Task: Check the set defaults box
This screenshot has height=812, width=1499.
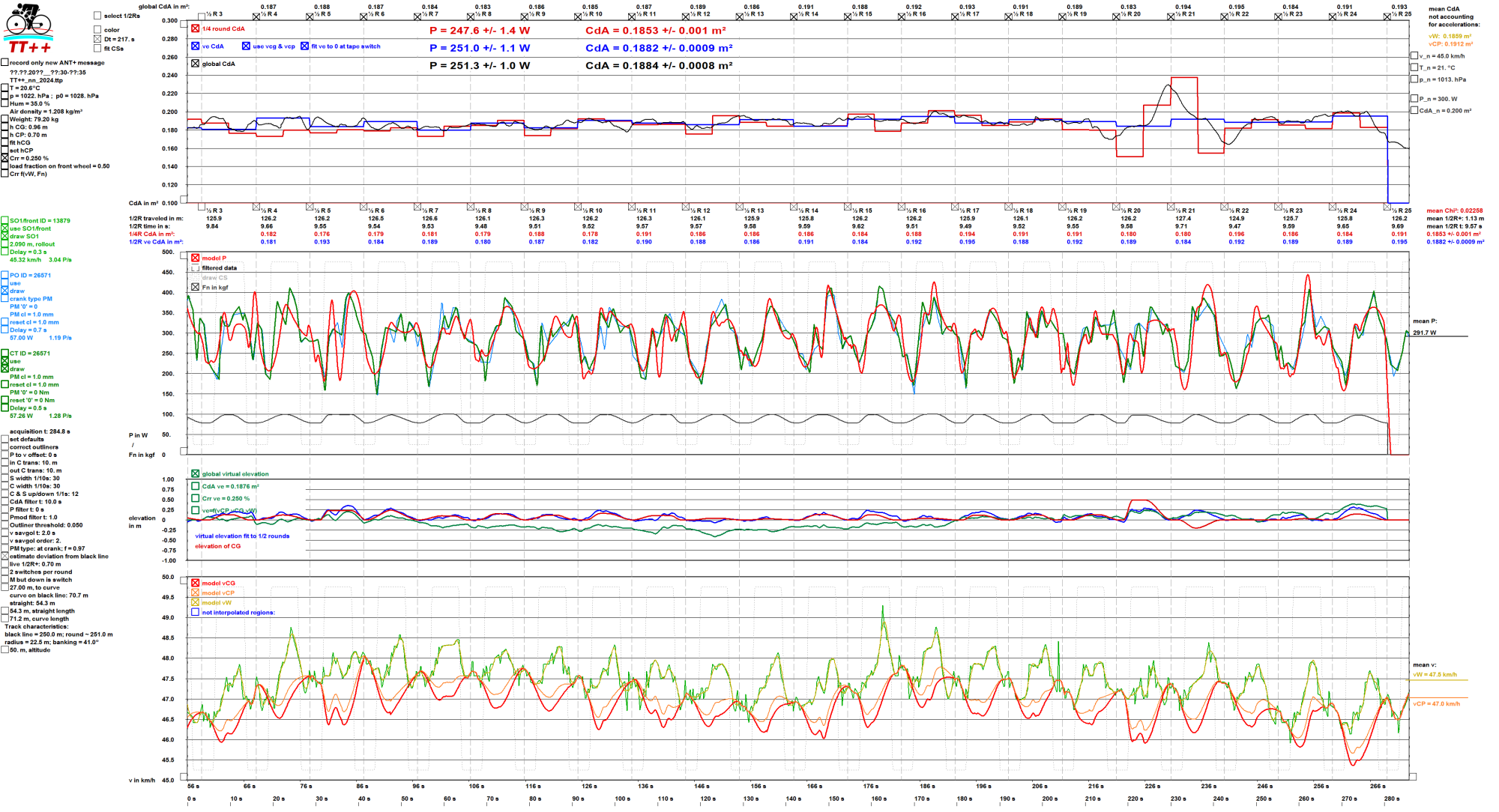Action: tap(4, 440)
